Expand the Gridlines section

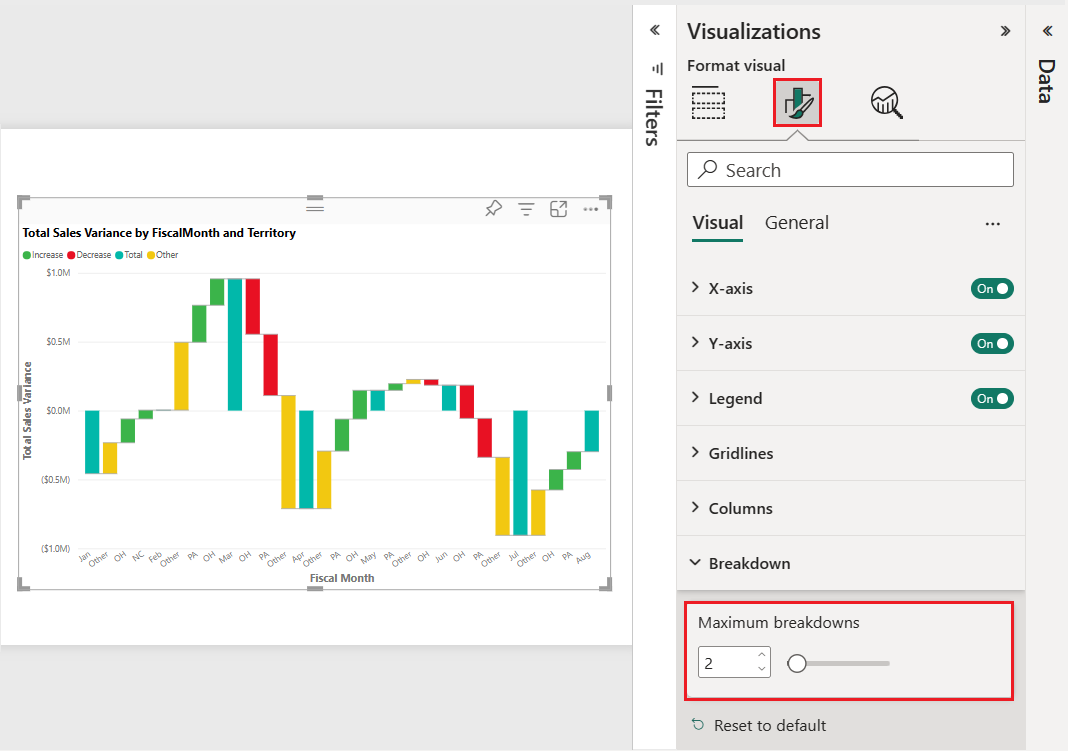pos(695,452)
